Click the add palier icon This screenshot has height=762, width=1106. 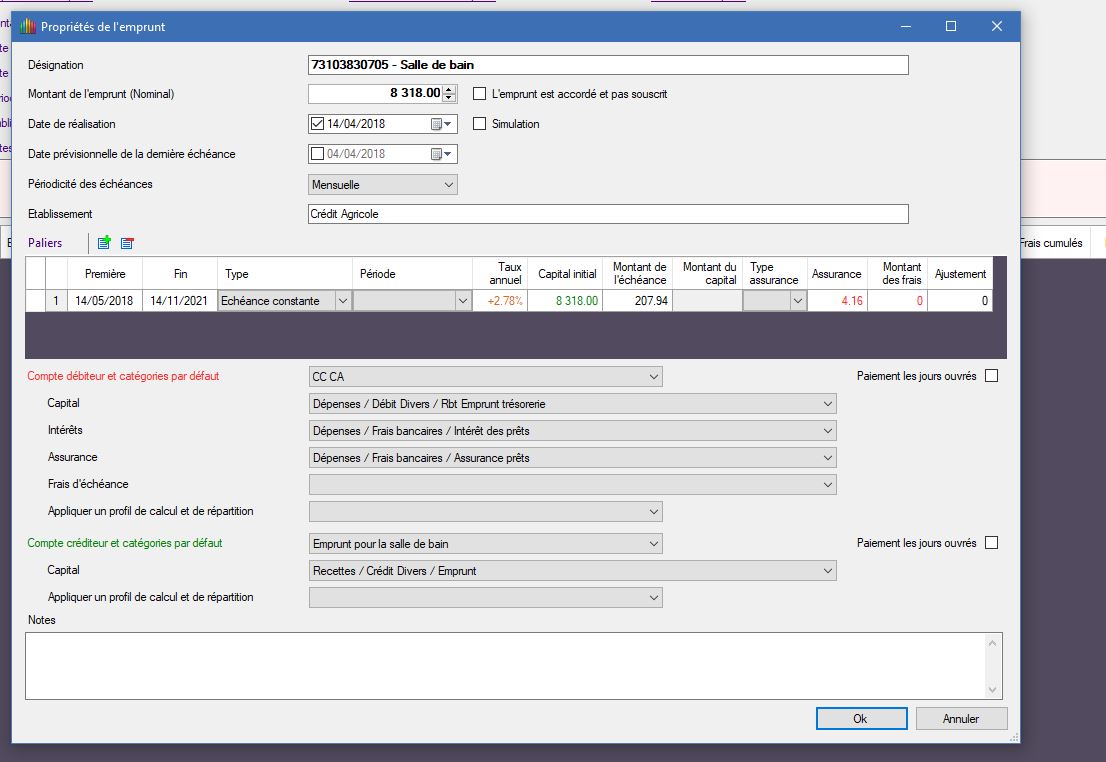click(104, 243)
